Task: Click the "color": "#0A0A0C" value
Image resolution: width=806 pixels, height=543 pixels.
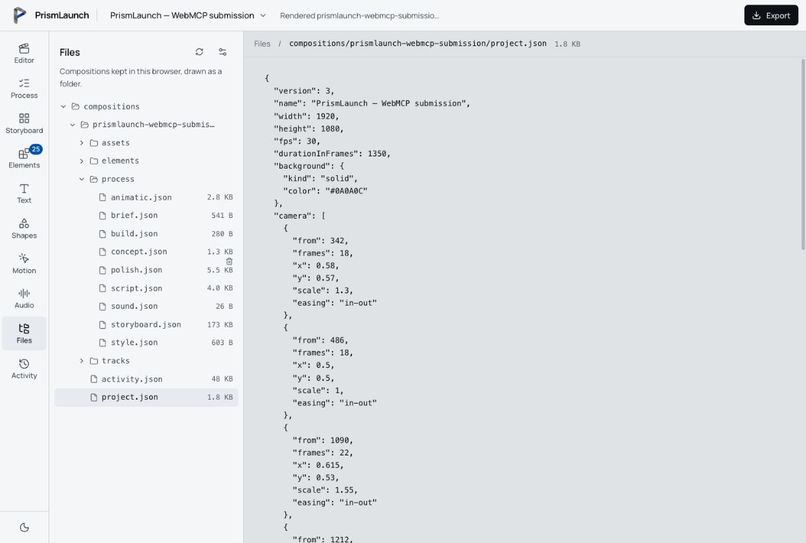Action: click(x=346, y=191)
